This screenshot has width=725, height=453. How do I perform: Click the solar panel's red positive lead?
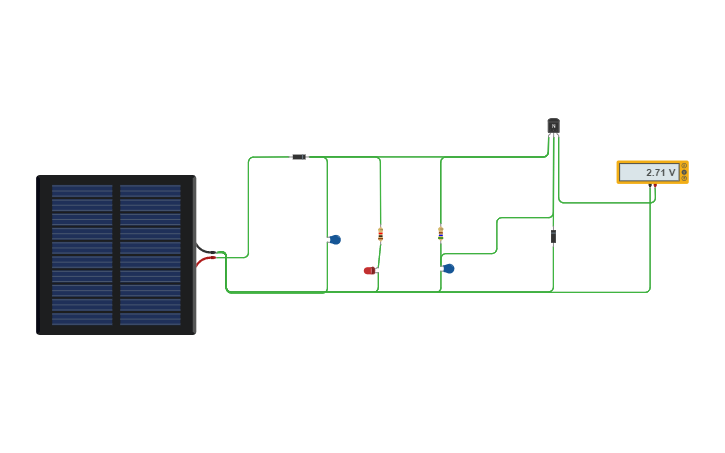[x=205, y=262]
